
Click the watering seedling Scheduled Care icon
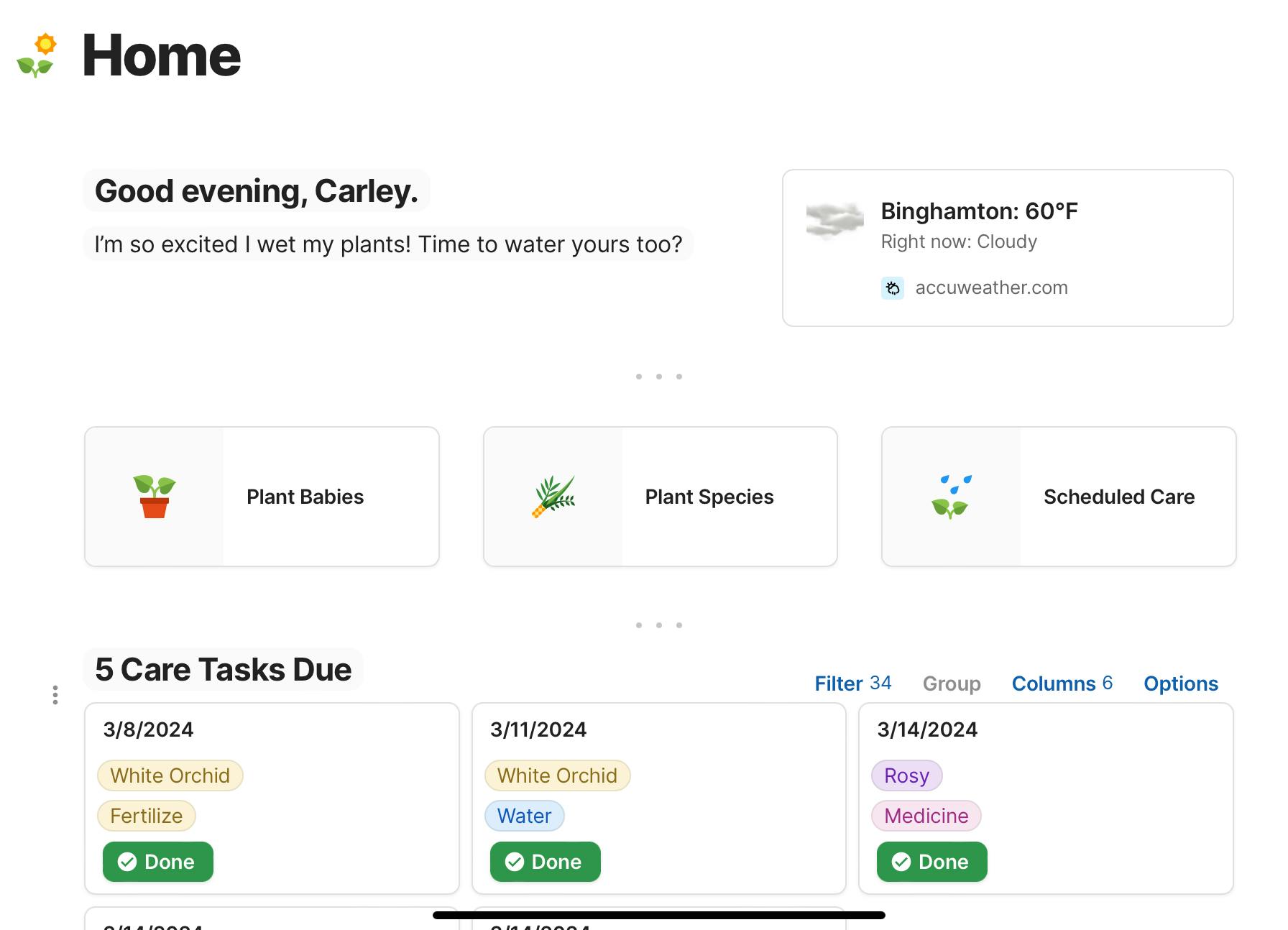click(951, 497)
